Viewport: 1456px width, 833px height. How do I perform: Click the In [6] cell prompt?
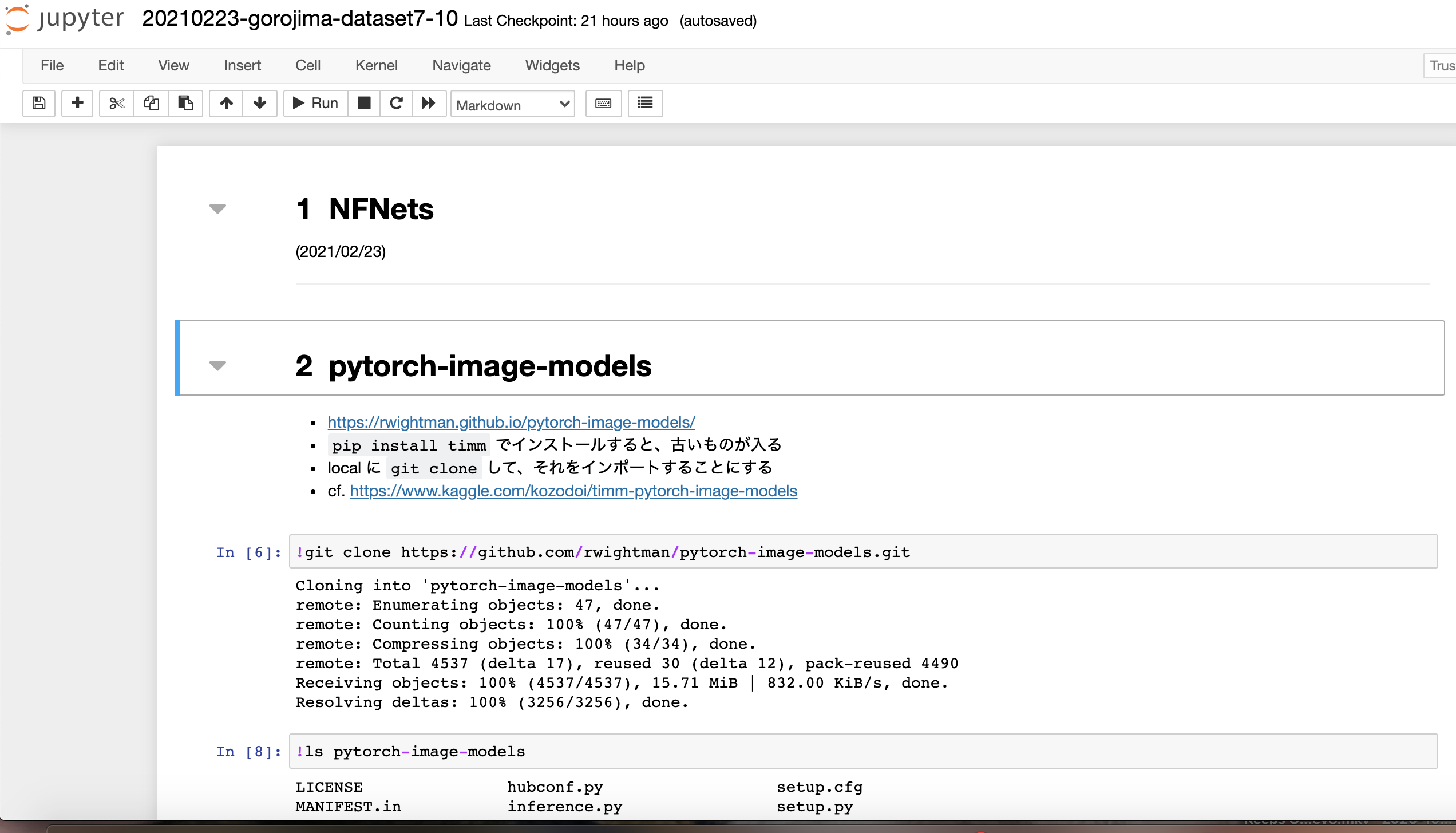(248, 552)
